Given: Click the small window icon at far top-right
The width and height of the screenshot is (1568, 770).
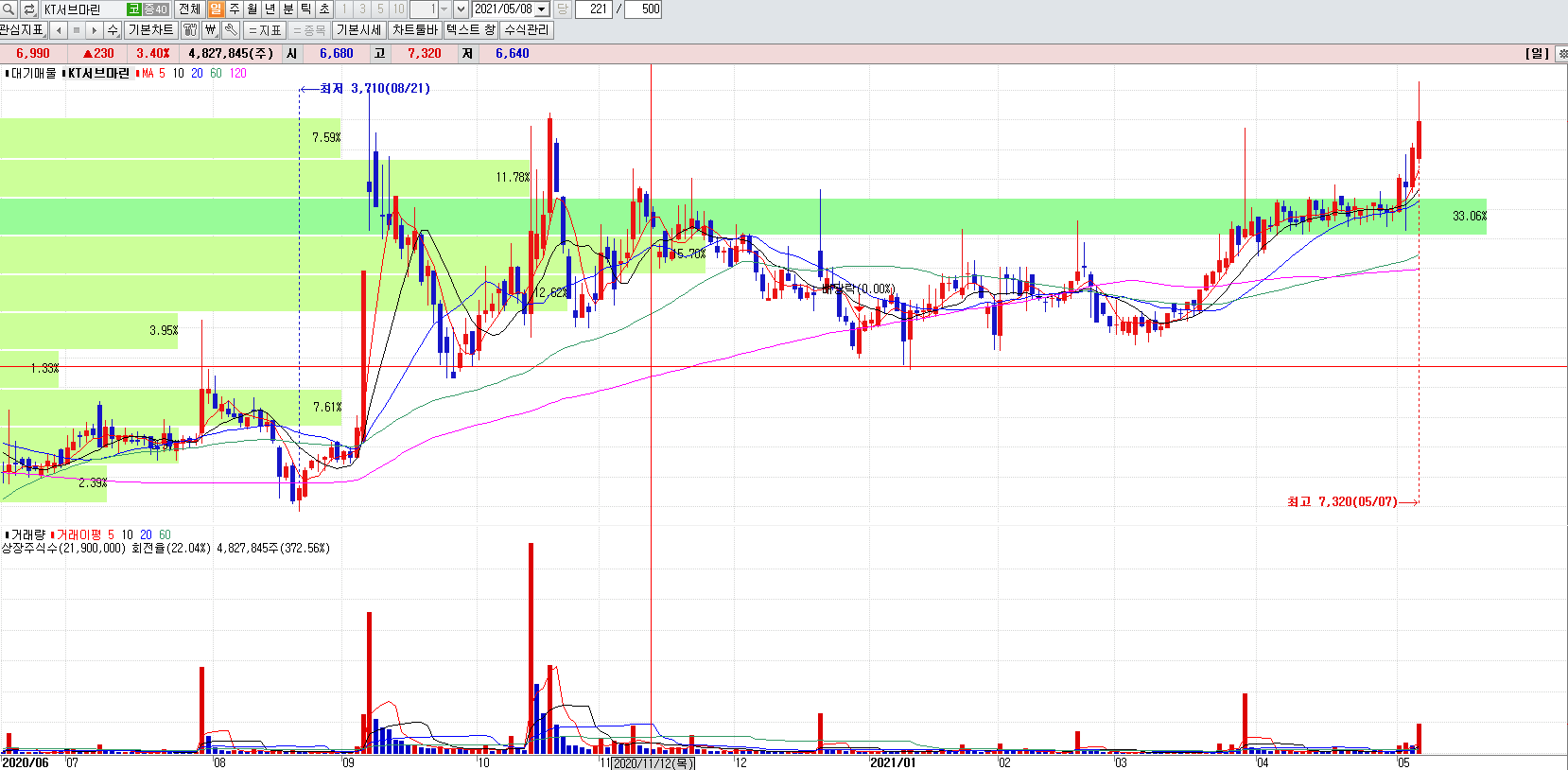Looking at the screenshot, I should coord(1562,54).
